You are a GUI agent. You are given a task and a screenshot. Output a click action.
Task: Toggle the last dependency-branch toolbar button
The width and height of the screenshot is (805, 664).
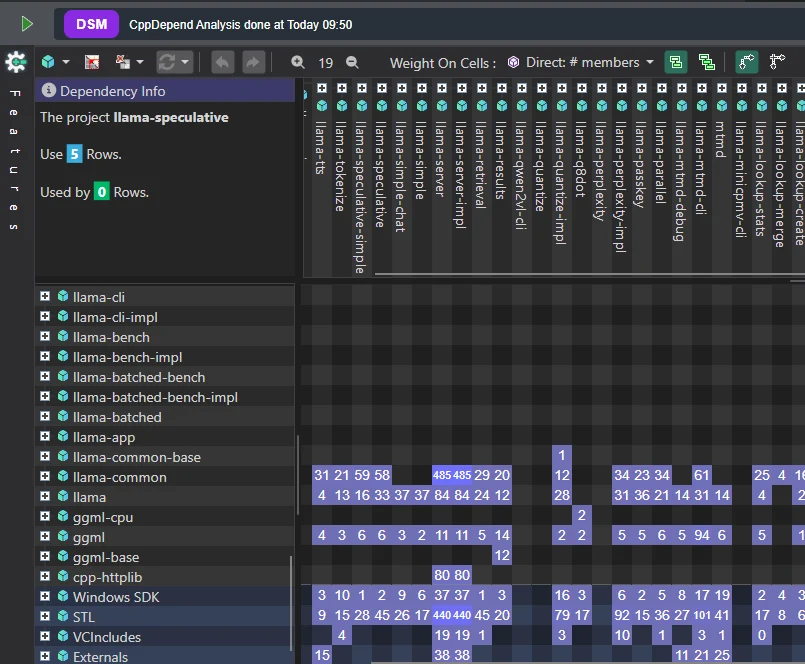pyautogui.click(x=777, y=62)
